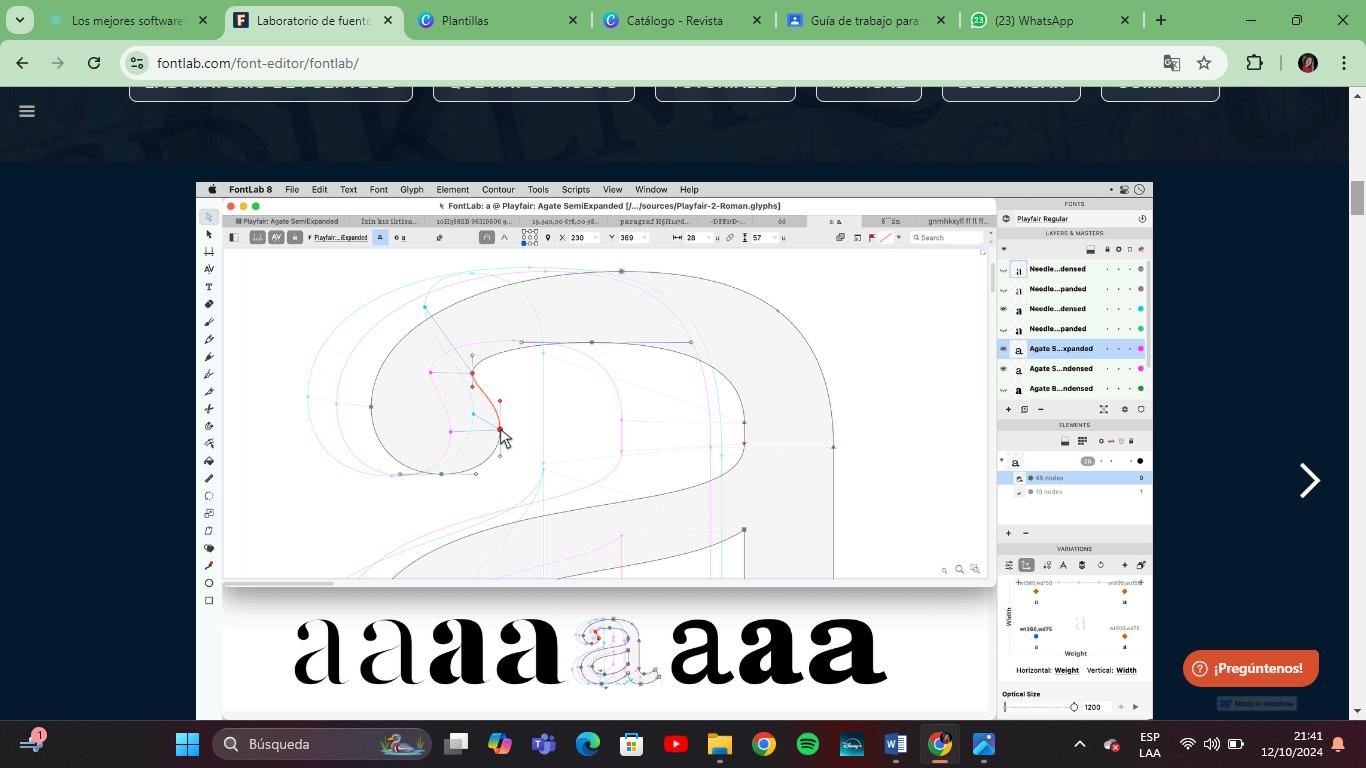Click the remove layer minus icon
Screen dimensions: 1366x768
click(x=1040, y=409)
